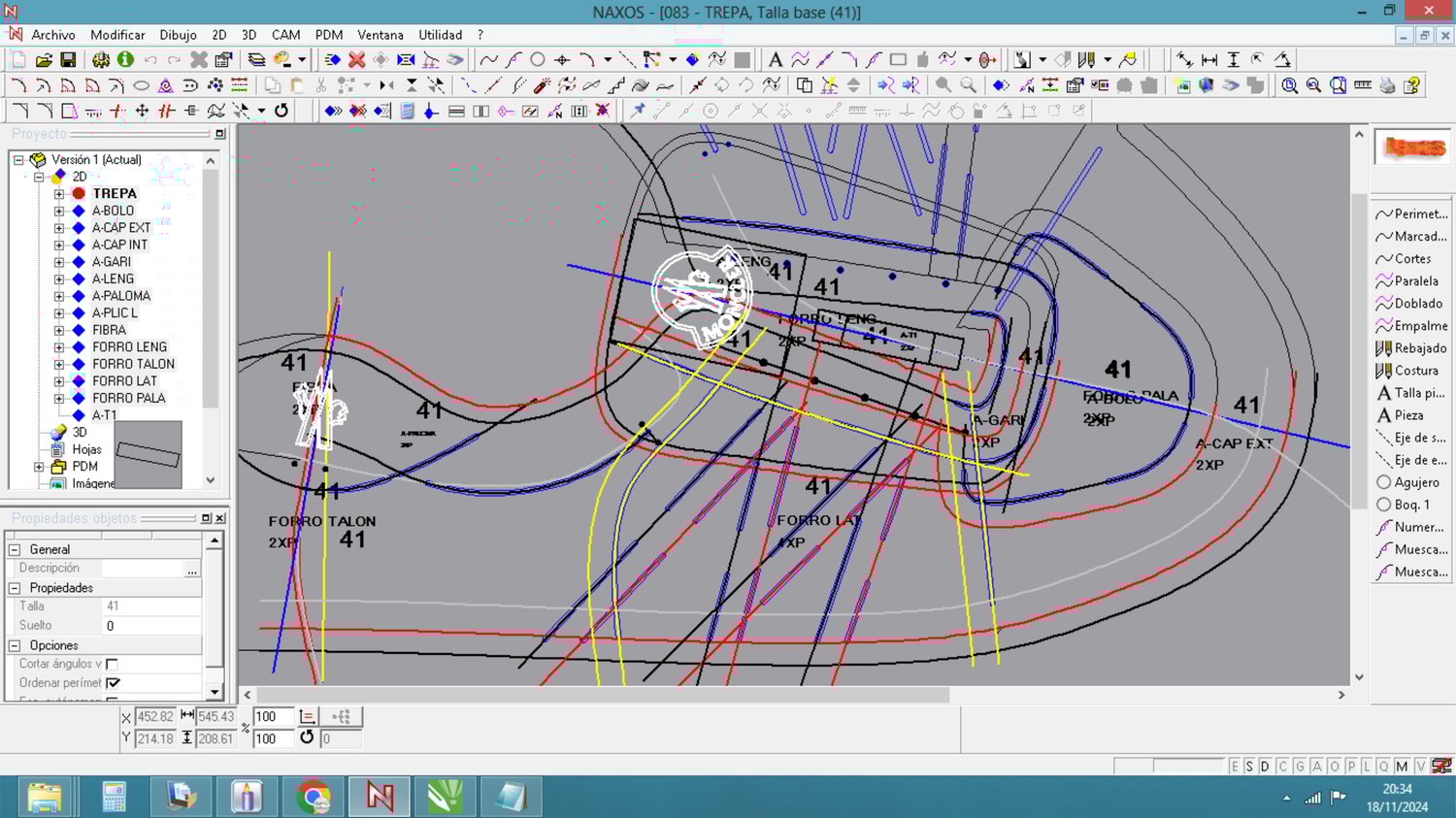Uncheck the 'Ordenar perímetro' checkbox

pyautogui.click(x=113, y=683)
